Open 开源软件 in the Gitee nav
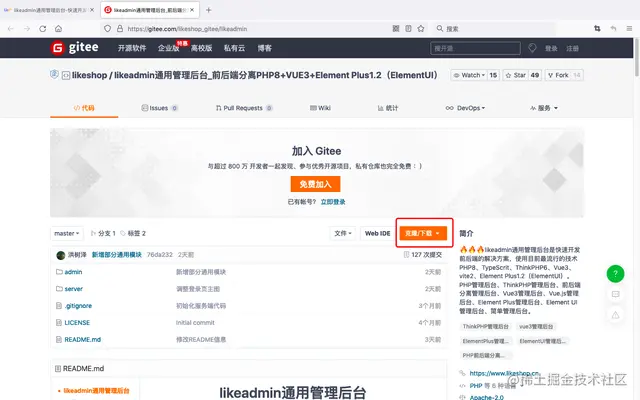 coord(132,48)
